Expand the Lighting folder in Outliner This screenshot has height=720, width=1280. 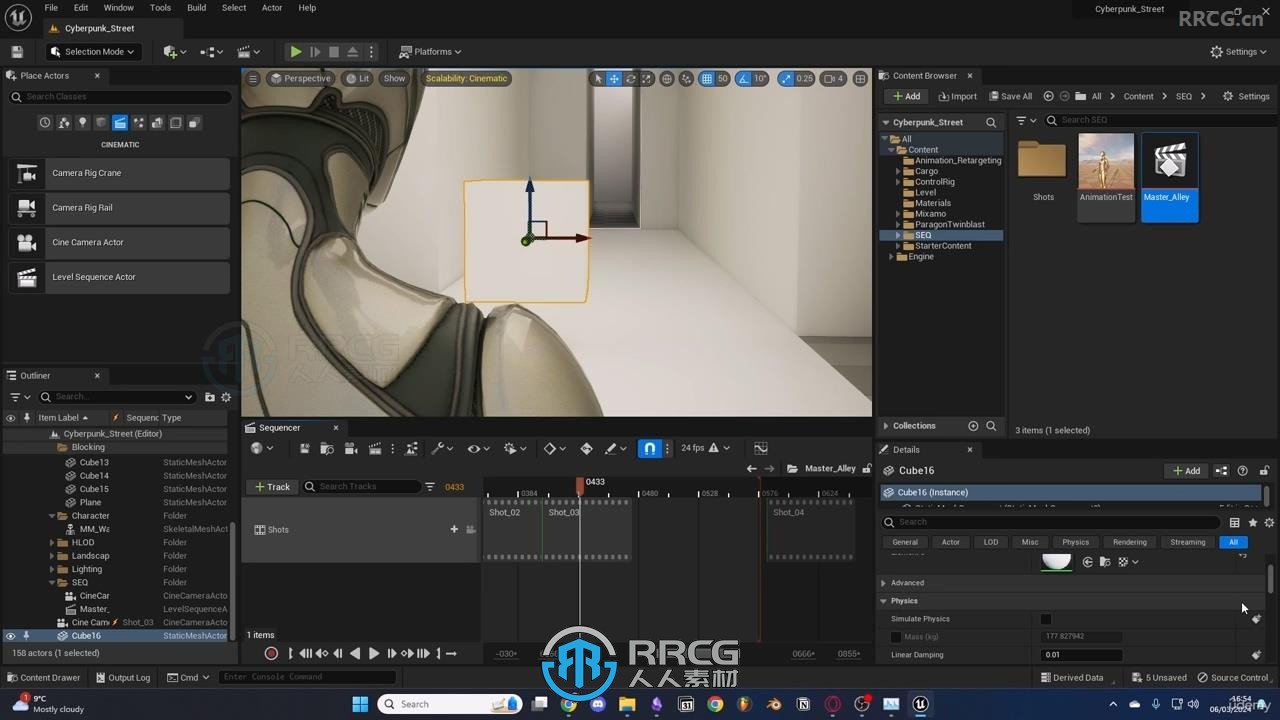click(x=52, y=570)
